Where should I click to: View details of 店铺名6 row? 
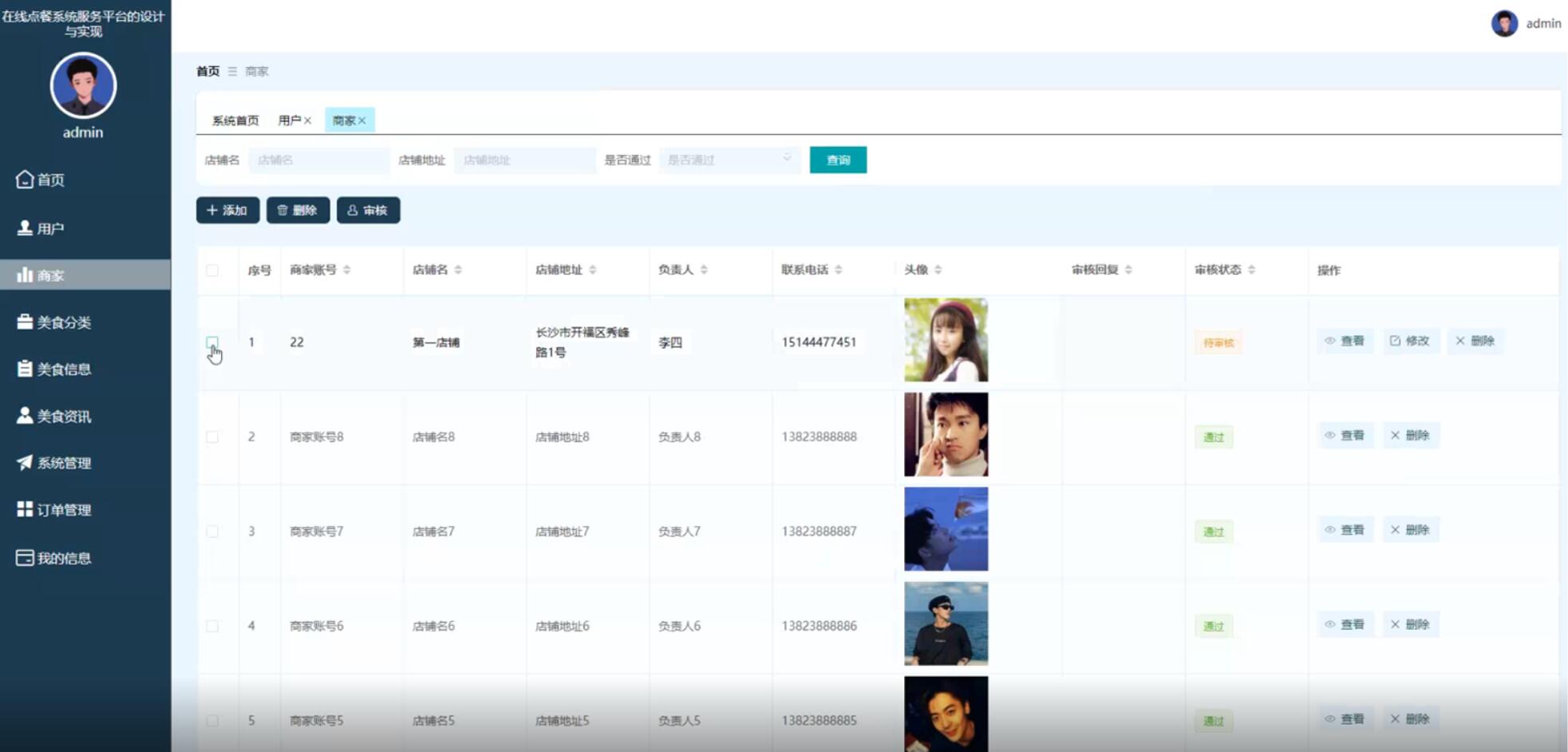pos(1345,624)
